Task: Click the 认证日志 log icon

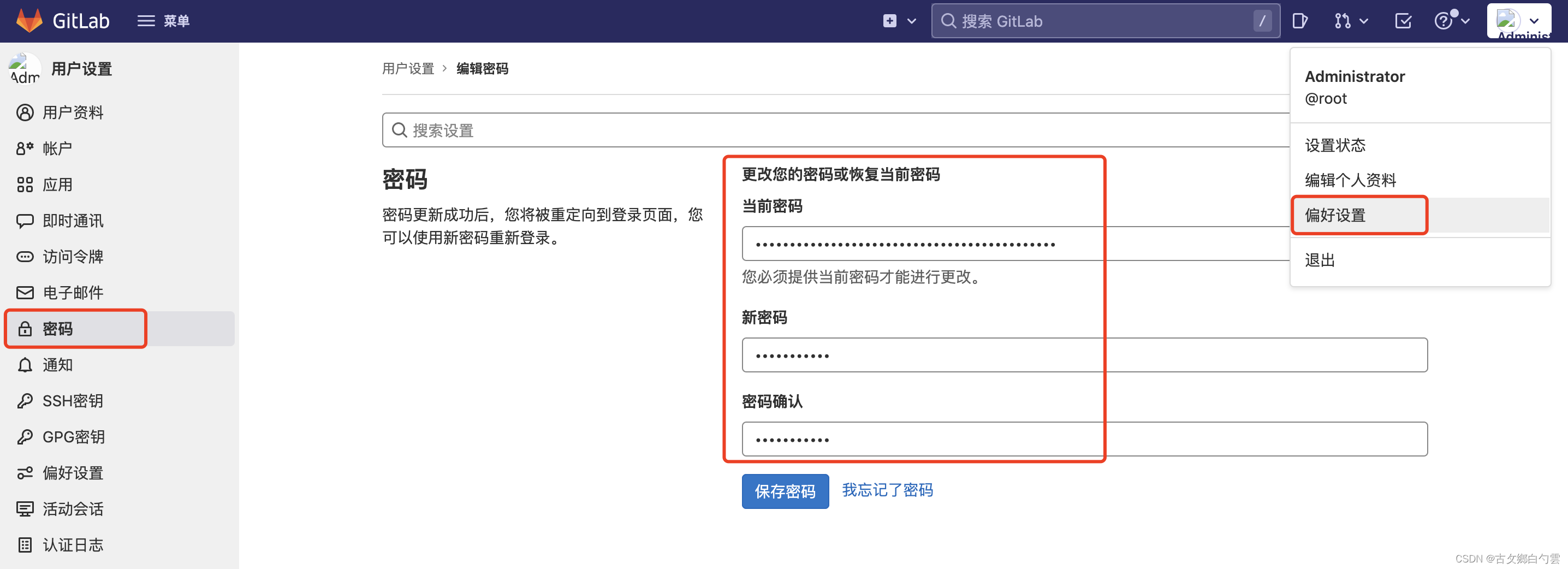Action: (x=25, y=544)
